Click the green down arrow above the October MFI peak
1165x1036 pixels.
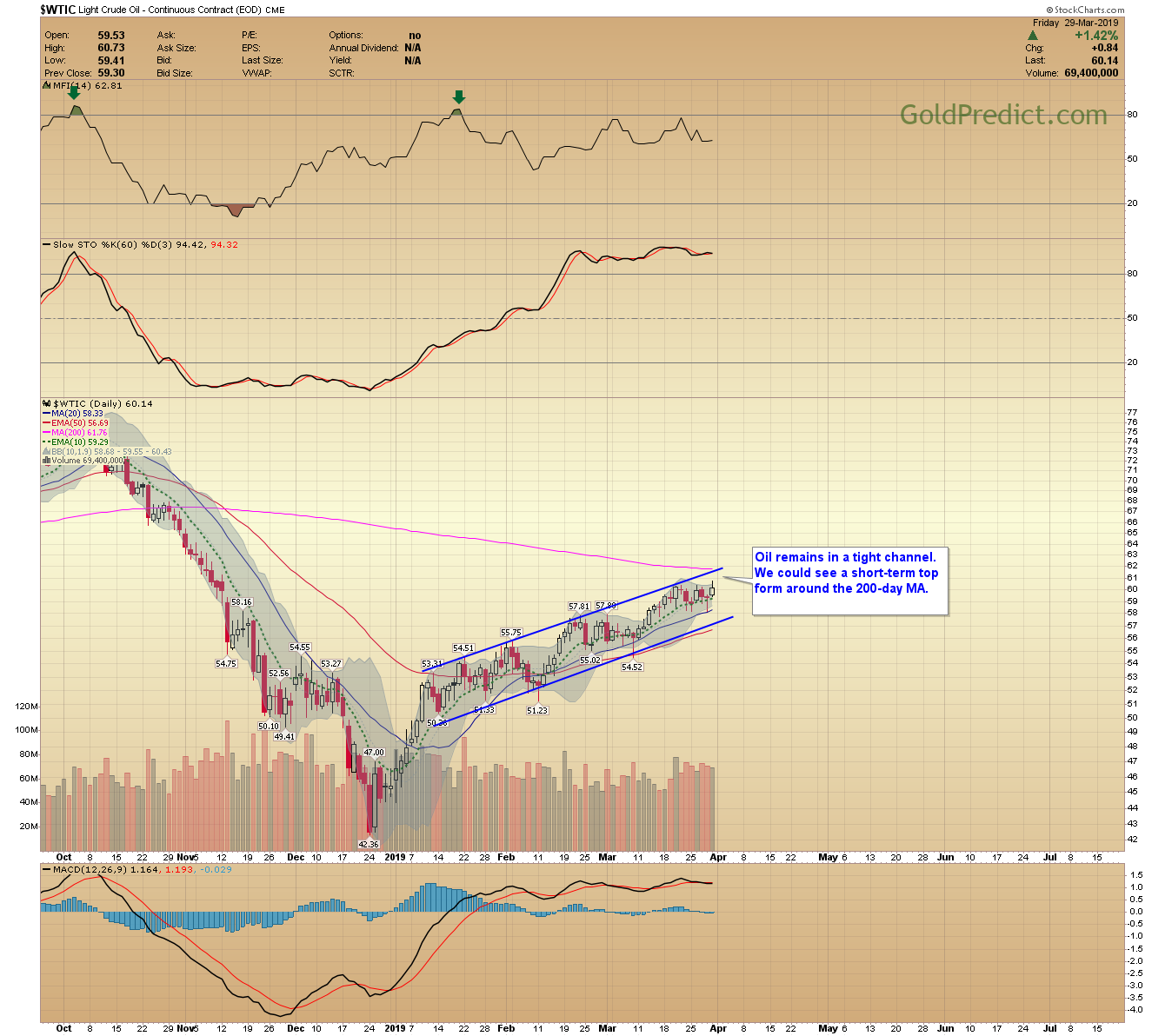[x=75, y=93]
